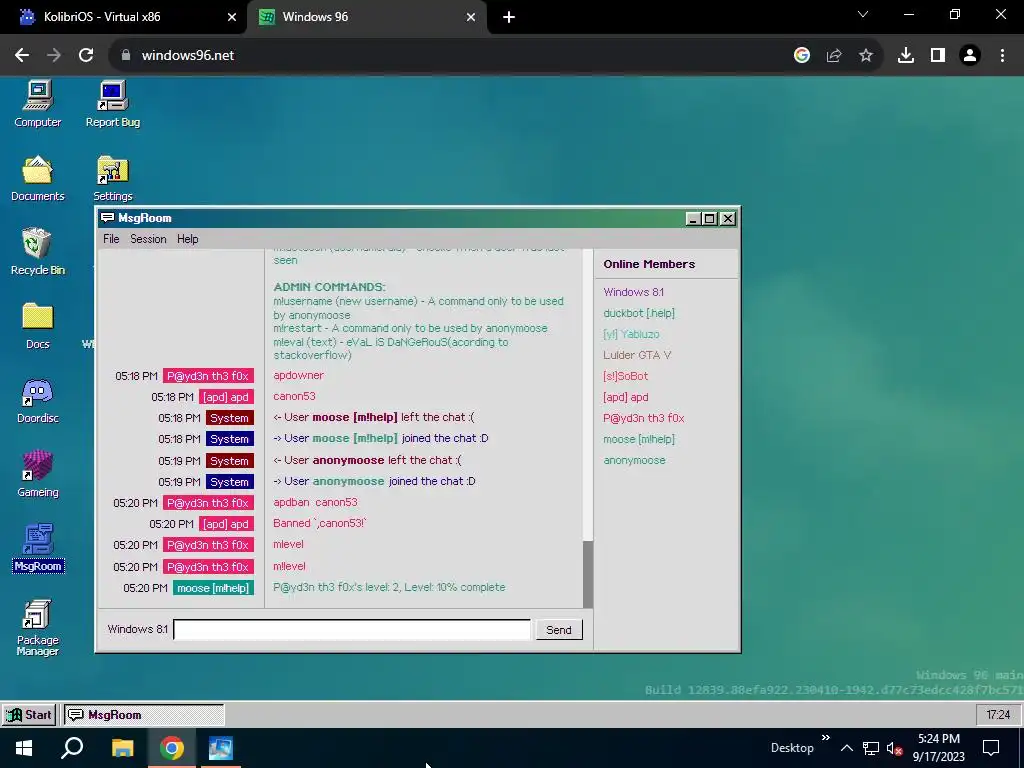The width and height of the screenshot is (1024, 768).
Task: Open Windows notification center
Action: [991, 748]
